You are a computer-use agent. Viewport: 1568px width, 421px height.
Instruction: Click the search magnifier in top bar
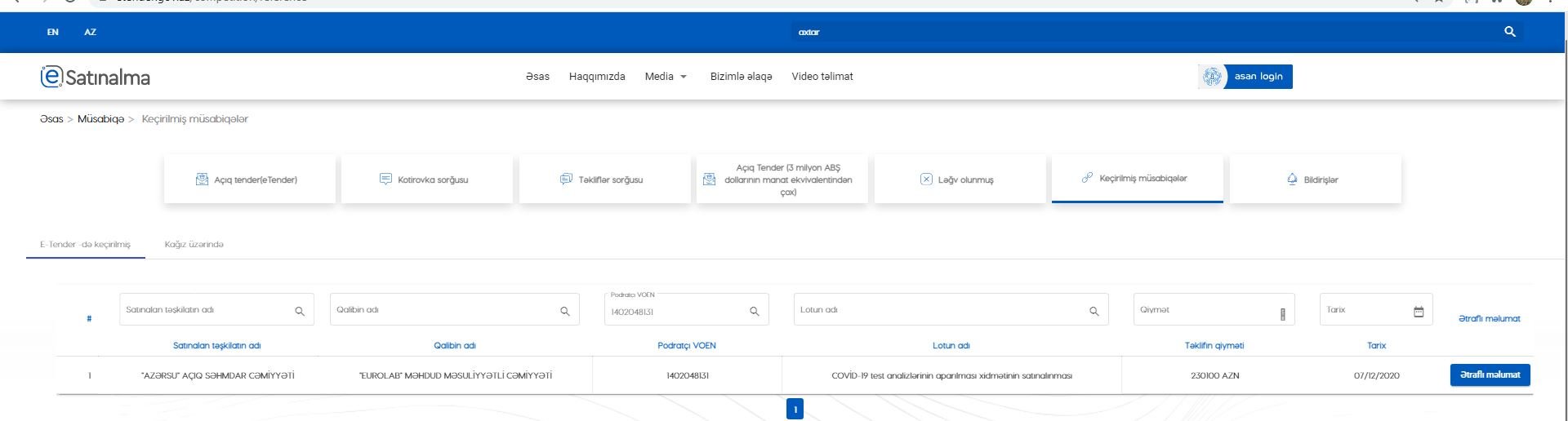click(1510, 32)
